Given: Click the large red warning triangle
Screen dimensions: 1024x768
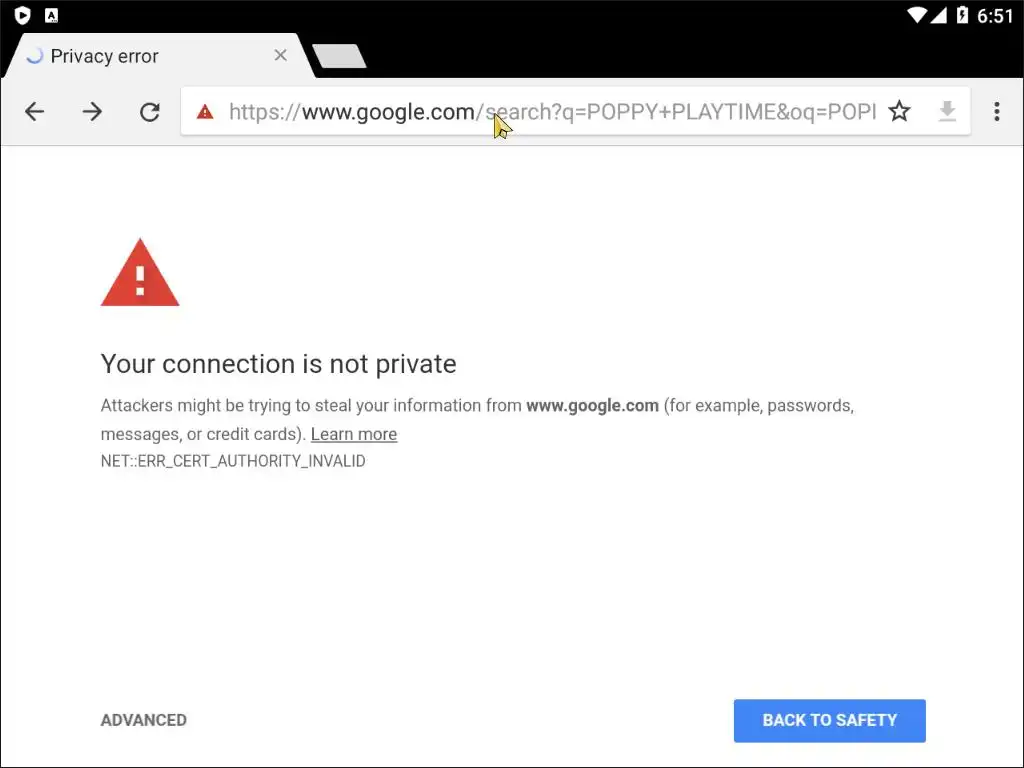Looking at the screenshot, I should [140, 274].
